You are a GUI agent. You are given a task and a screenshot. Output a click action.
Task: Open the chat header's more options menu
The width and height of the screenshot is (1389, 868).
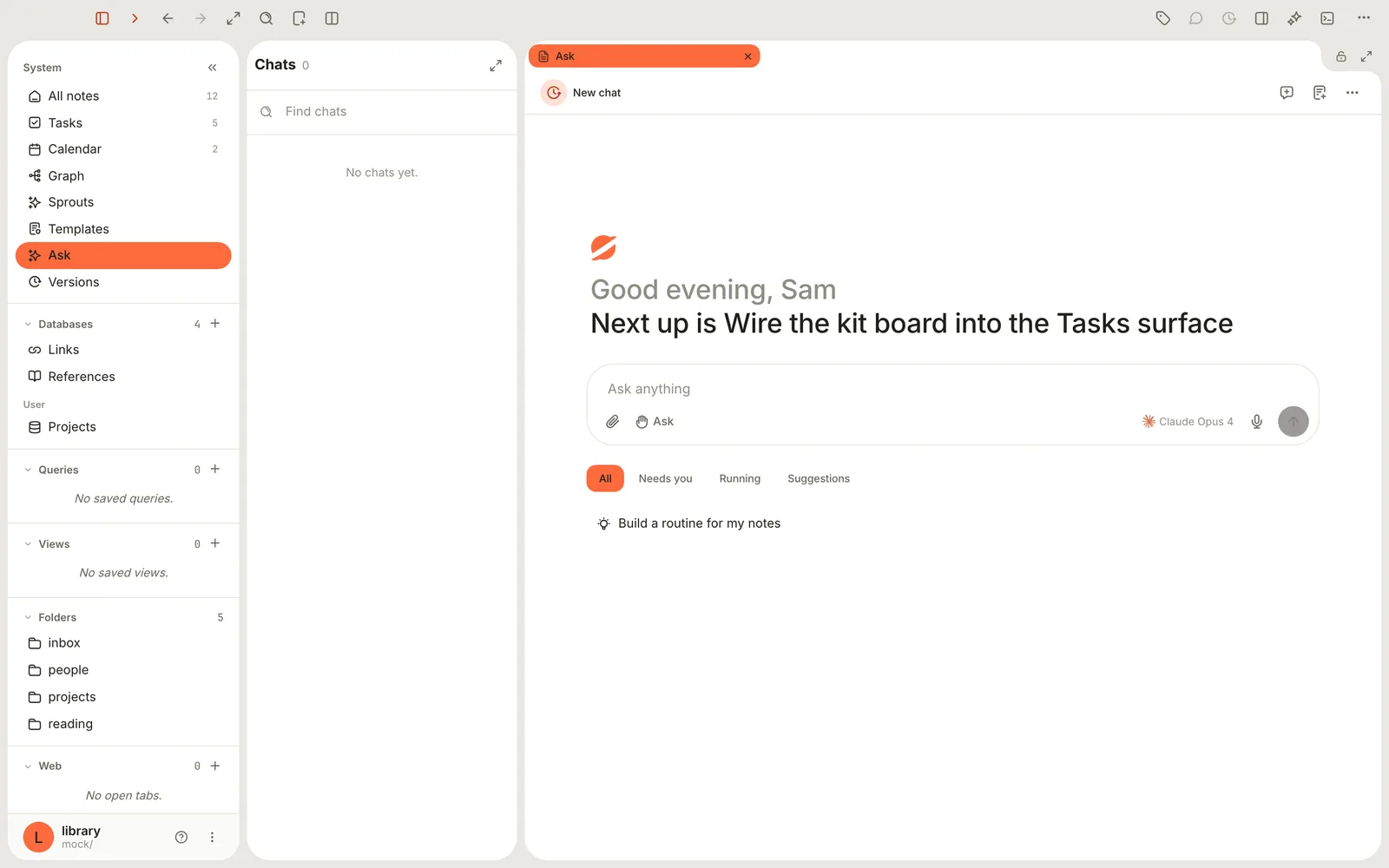1353,93
